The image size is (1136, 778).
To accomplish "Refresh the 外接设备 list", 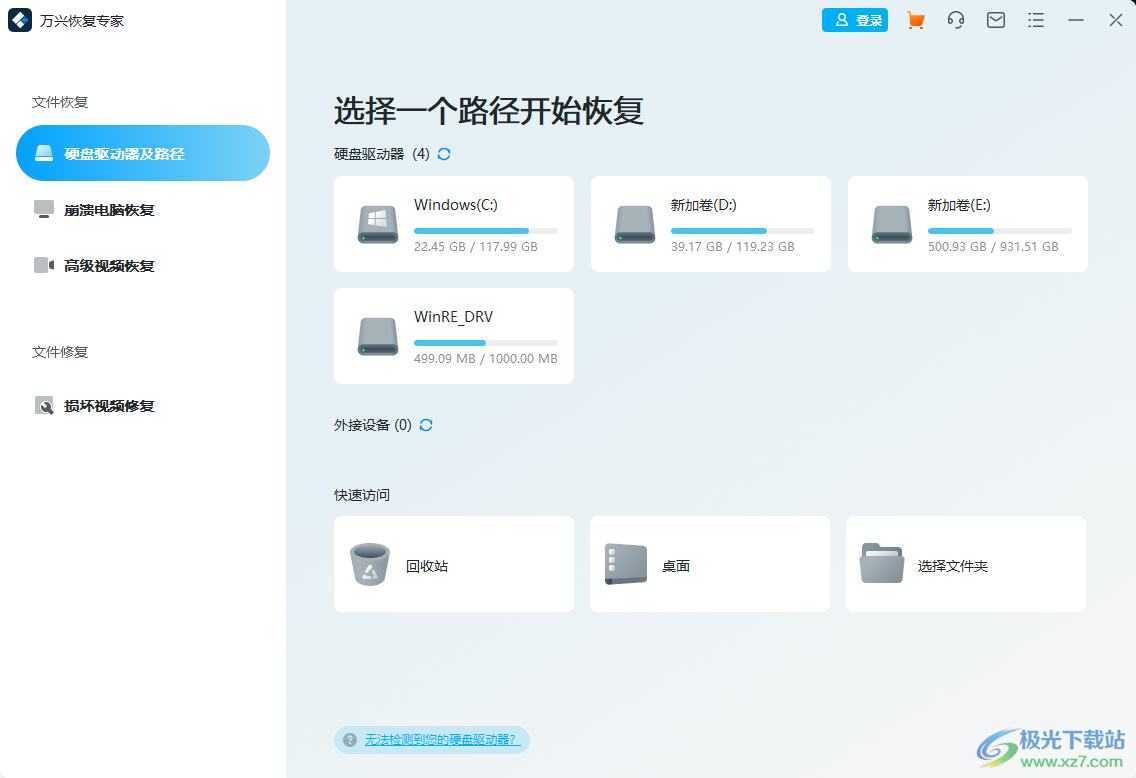I will (x=426, y=425).
